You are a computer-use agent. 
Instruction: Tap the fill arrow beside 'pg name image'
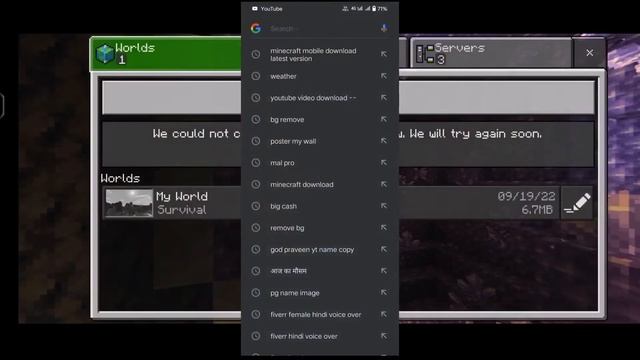tap(384, 292)
